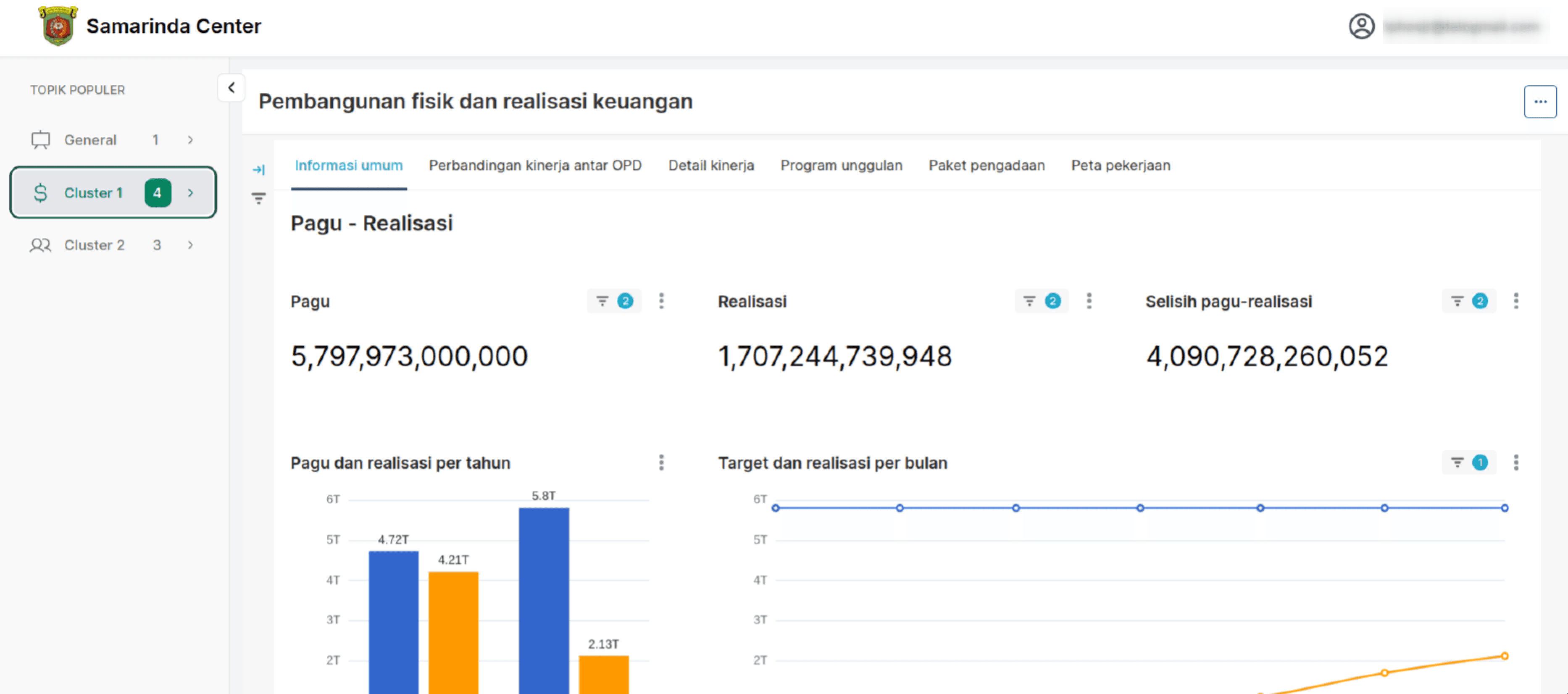Click the Cluster 1 dollar sign icon
The width and height of the screenshot is (1568, 694).
pos(41,193)
